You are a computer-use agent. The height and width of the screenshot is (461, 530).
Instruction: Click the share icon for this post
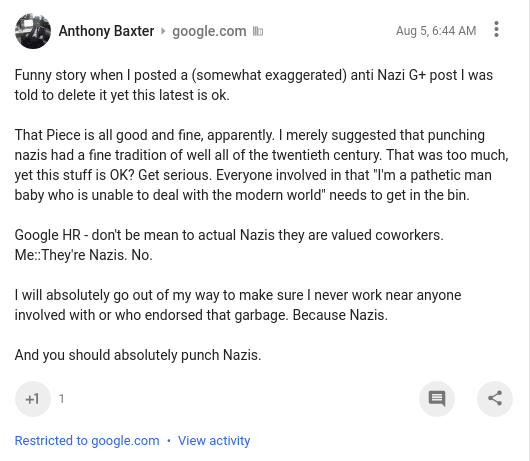click(495, 399)
